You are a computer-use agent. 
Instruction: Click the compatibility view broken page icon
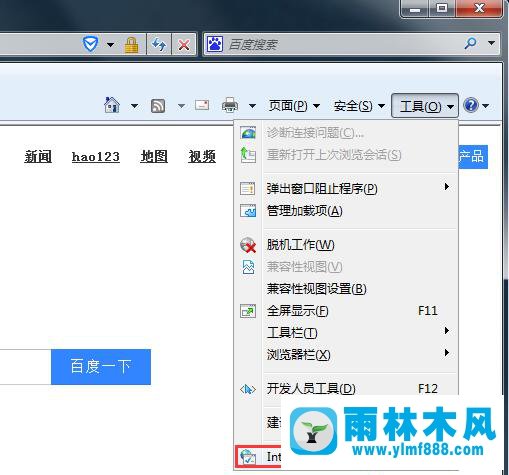pyautogui.click(x=248, y=267)
